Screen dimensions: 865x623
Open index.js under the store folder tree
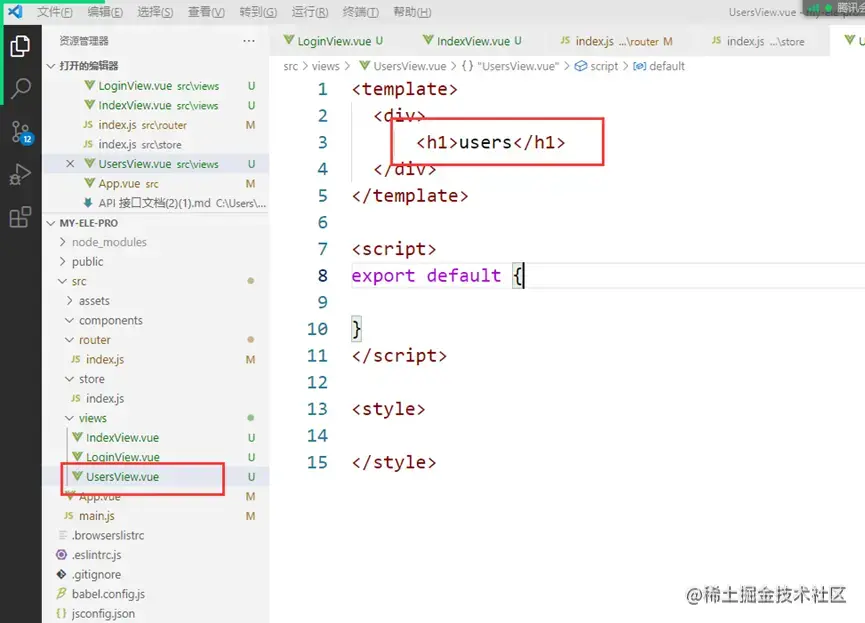105,398
